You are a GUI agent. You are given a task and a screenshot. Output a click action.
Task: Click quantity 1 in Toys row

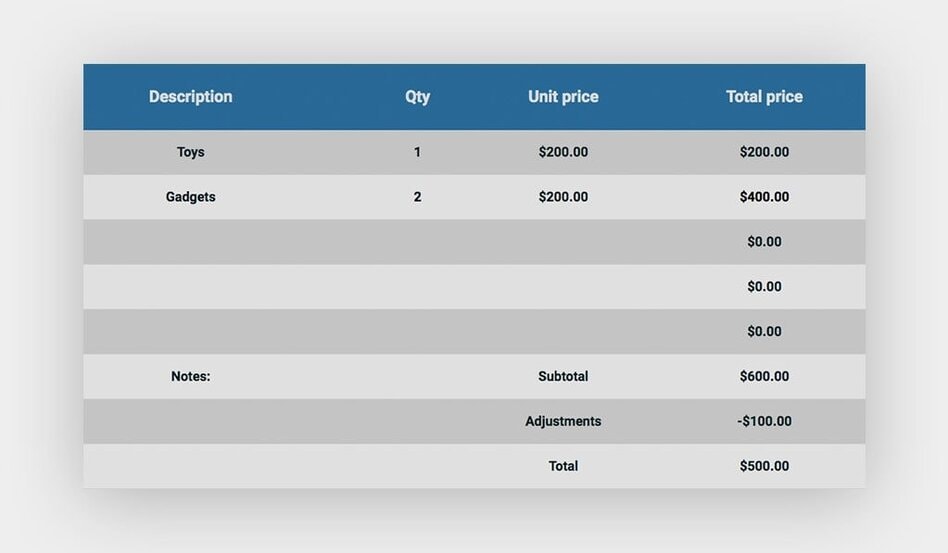pyautogui.click(x=417, y=152)
